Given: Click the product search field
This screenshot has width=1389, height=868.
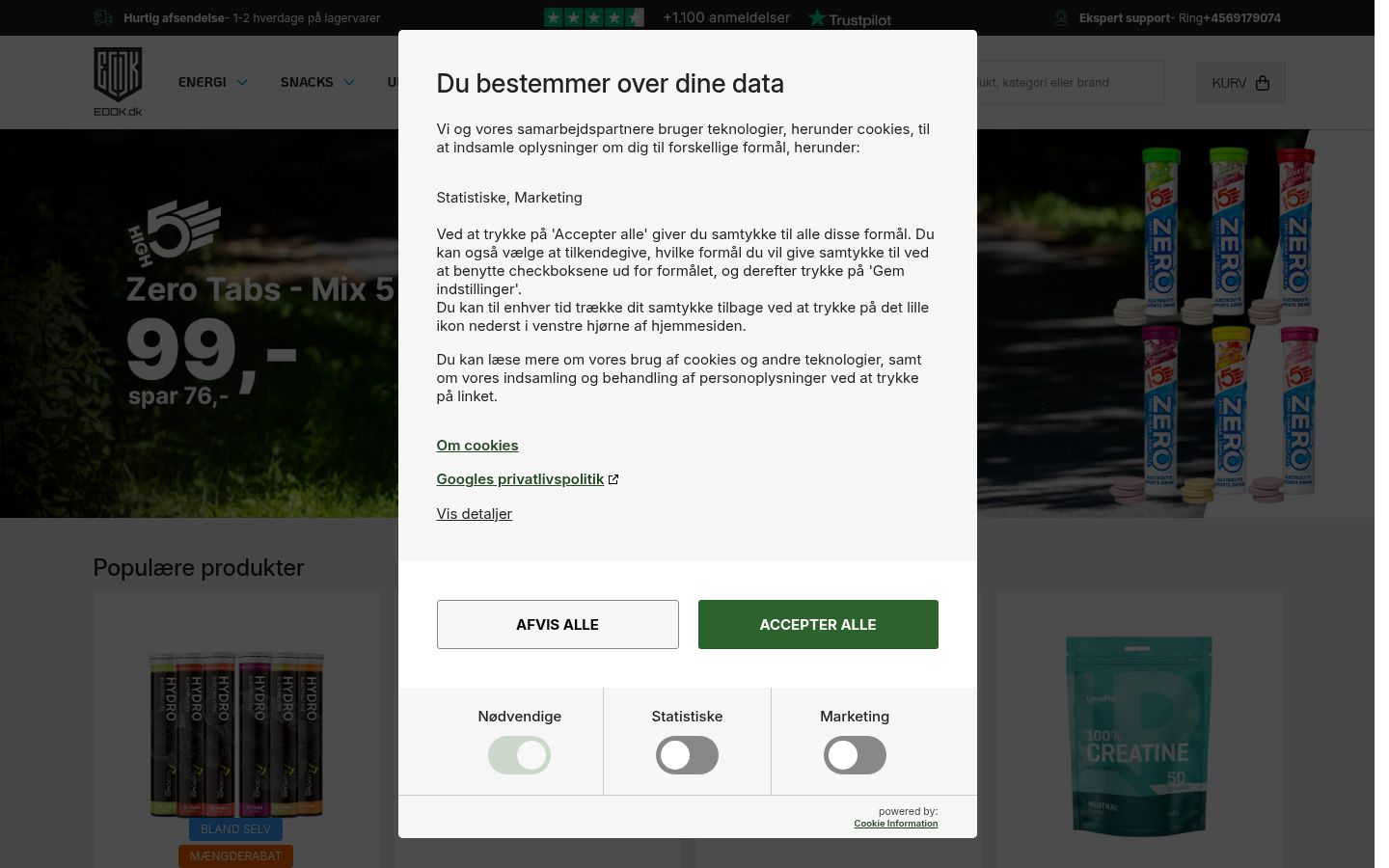Looking at the screenshot, I should click(1069, 83).
